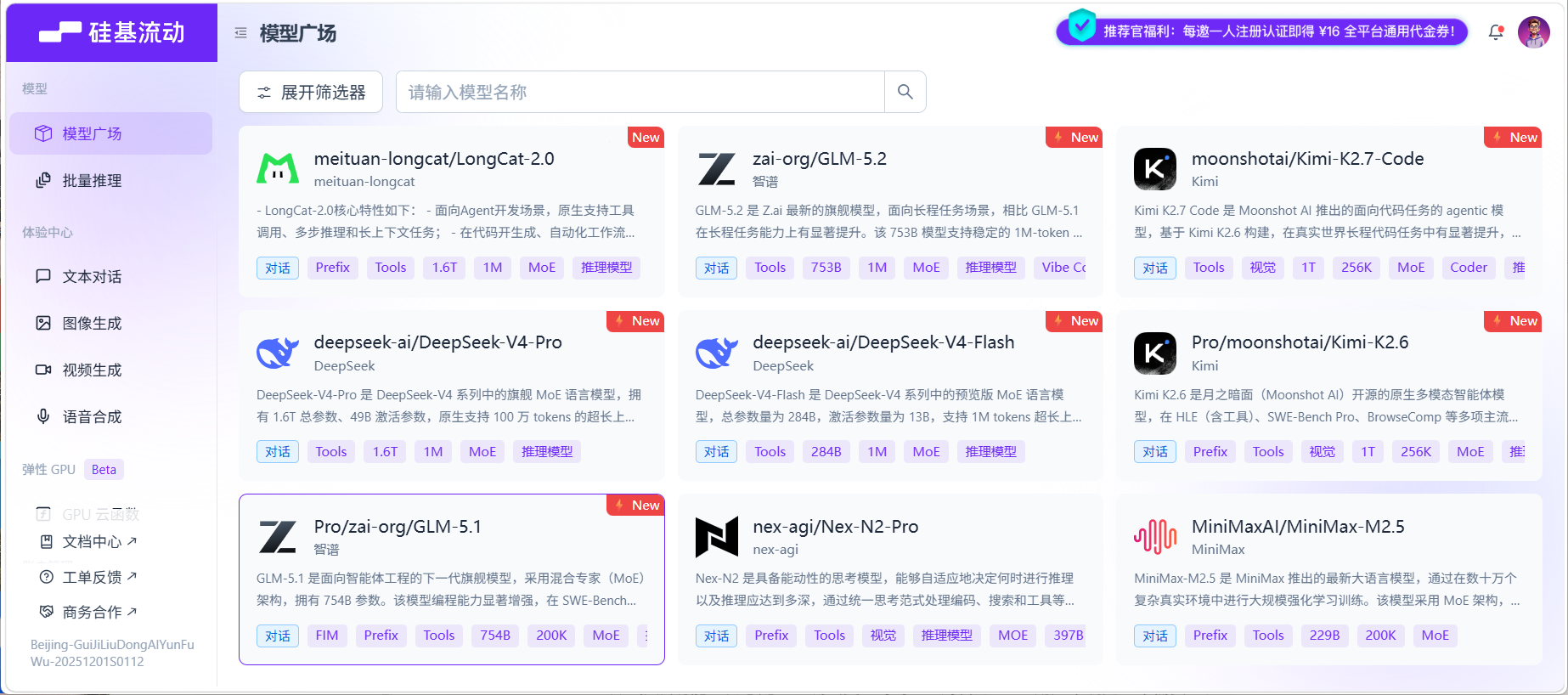This screenshot has height=695, width=1568.
Task: Open 文本对话 in the sidebar
Action: (x=111, y=276)
